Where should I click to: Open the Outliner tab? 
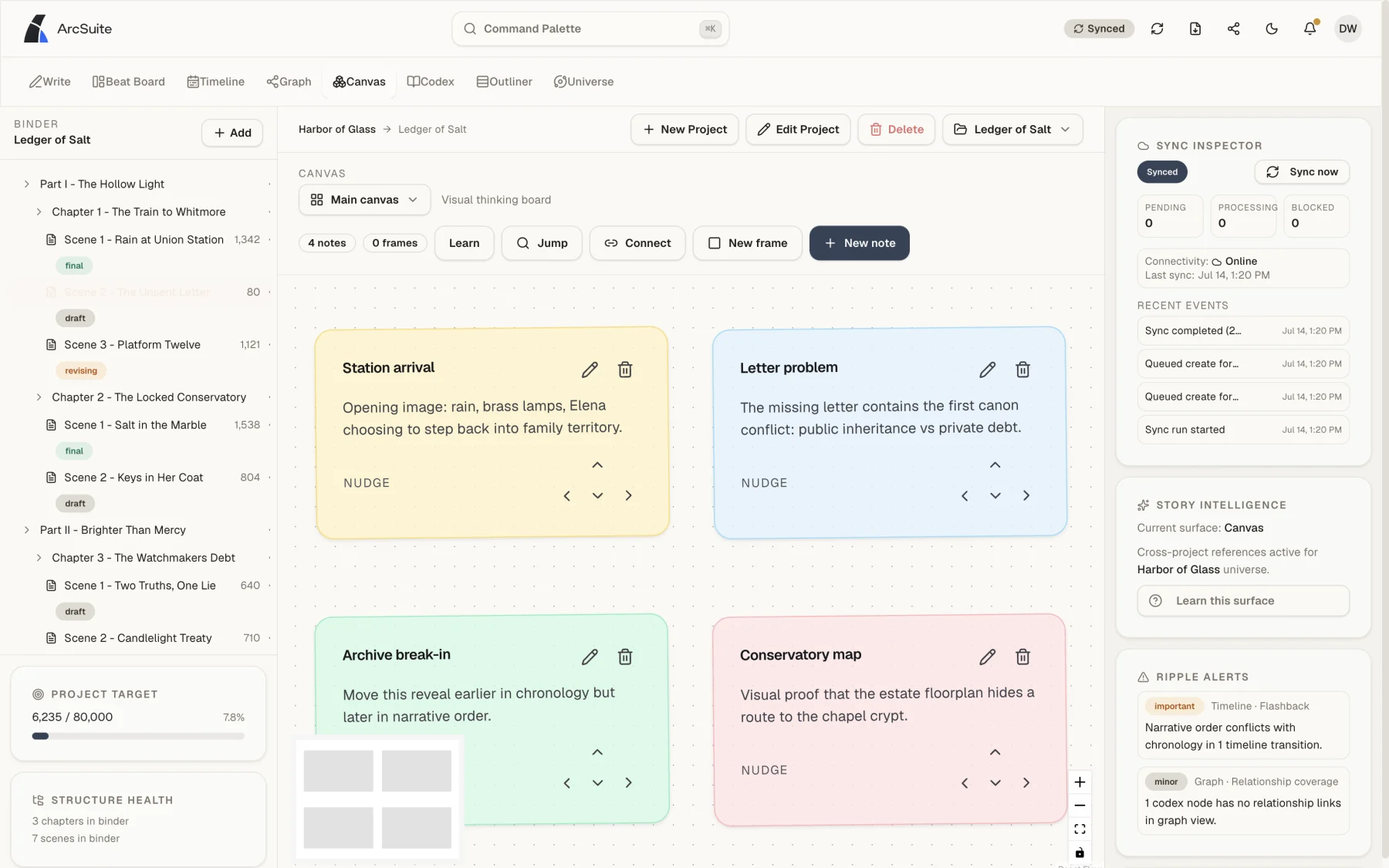pyautogui.click(x=504, y=82)
